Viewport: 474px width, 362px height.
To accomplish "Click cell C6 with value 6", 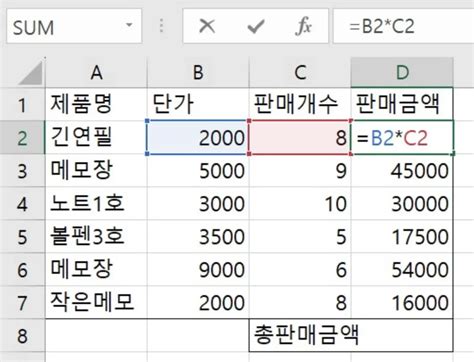I will pyautogui.click(x=300, y=269).
